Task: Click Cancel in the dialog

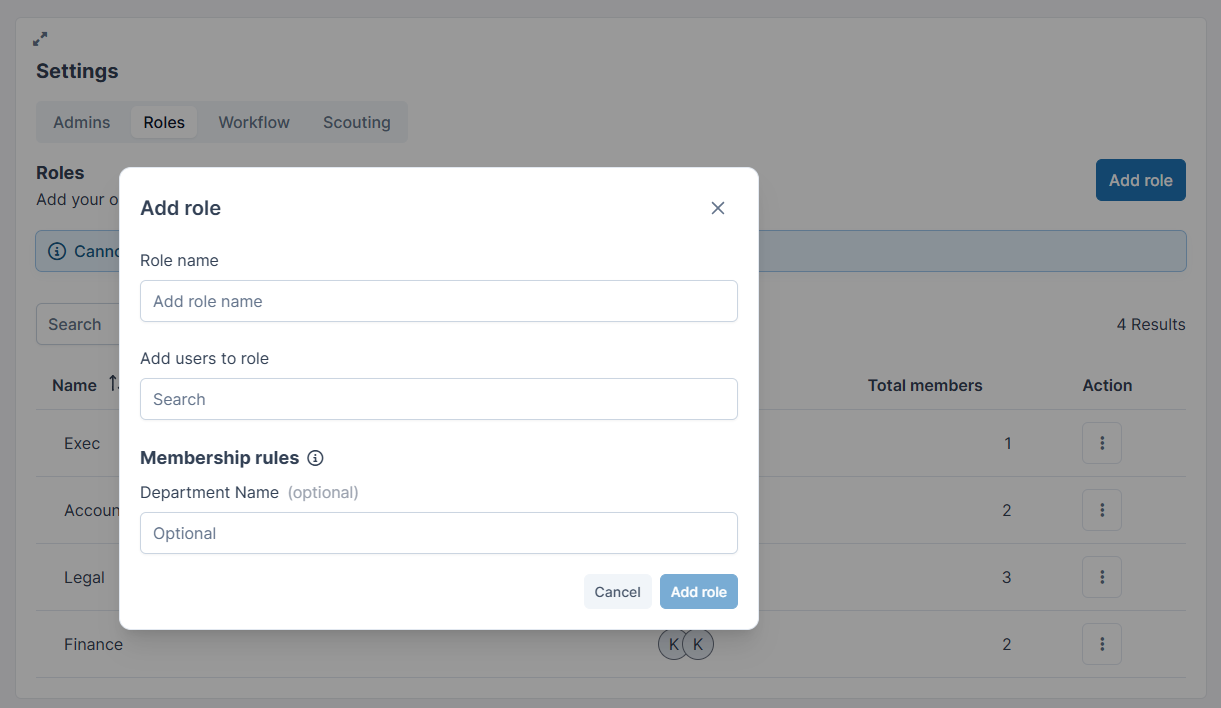Action: tap(618, 592)
